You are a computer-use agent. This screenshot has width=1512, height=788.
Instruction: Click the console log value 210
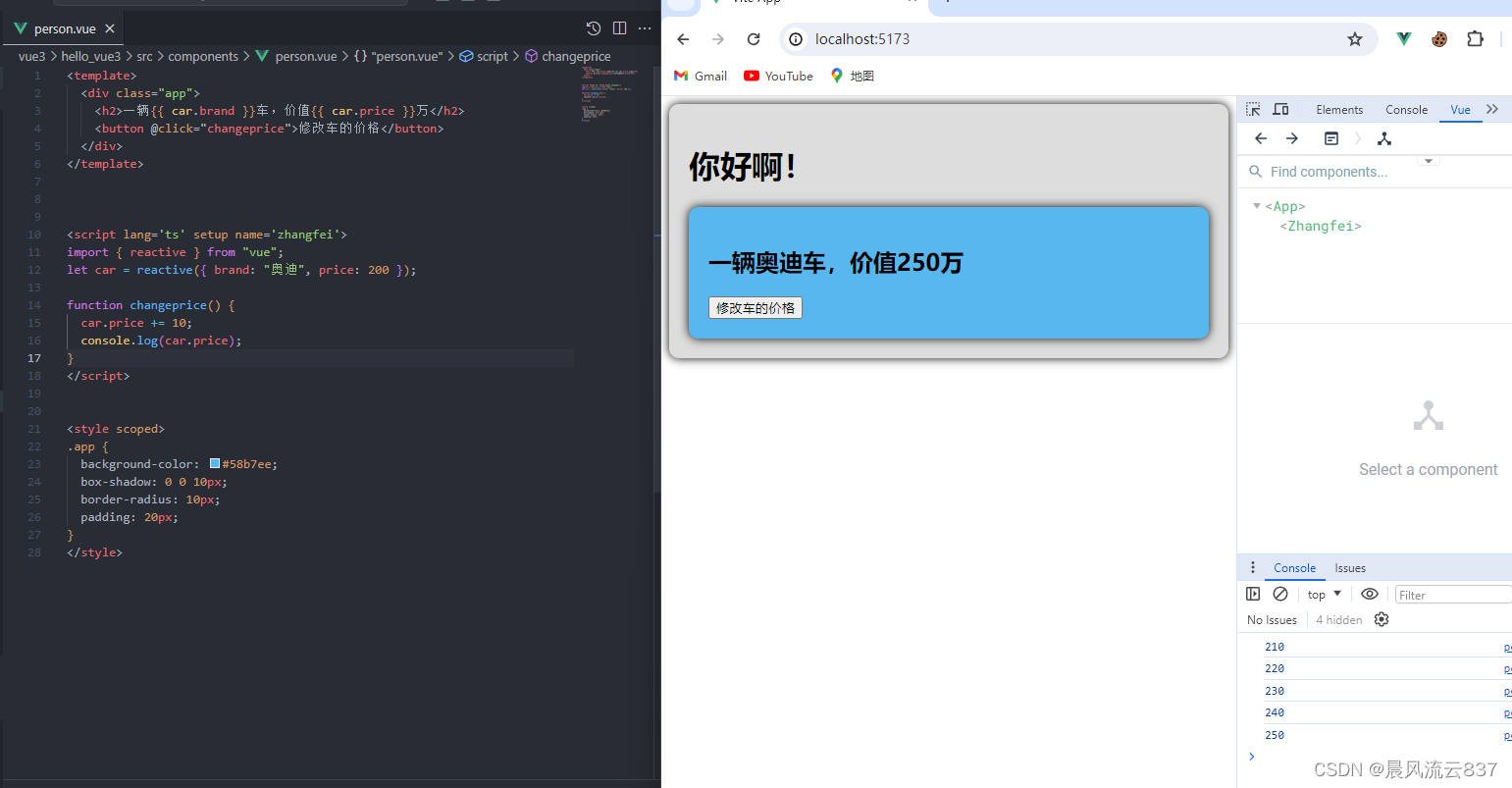[1275, 647]
